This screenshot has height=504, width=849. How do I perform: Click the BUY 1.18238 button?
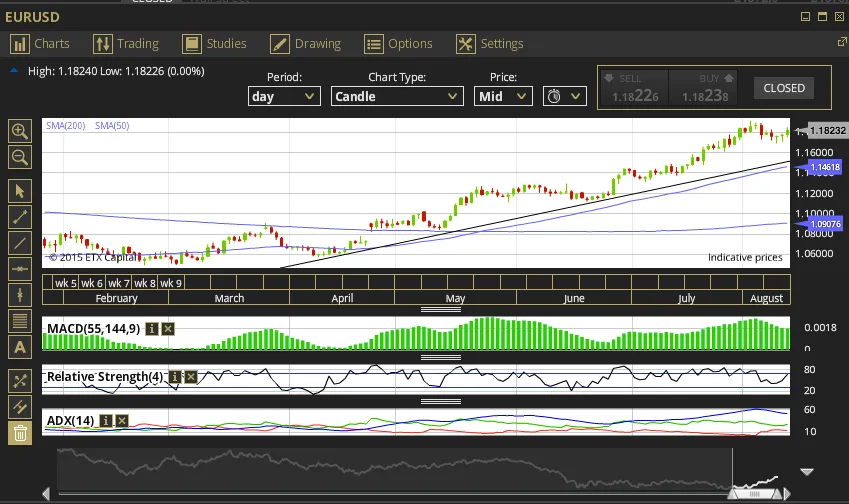(705, 88)
